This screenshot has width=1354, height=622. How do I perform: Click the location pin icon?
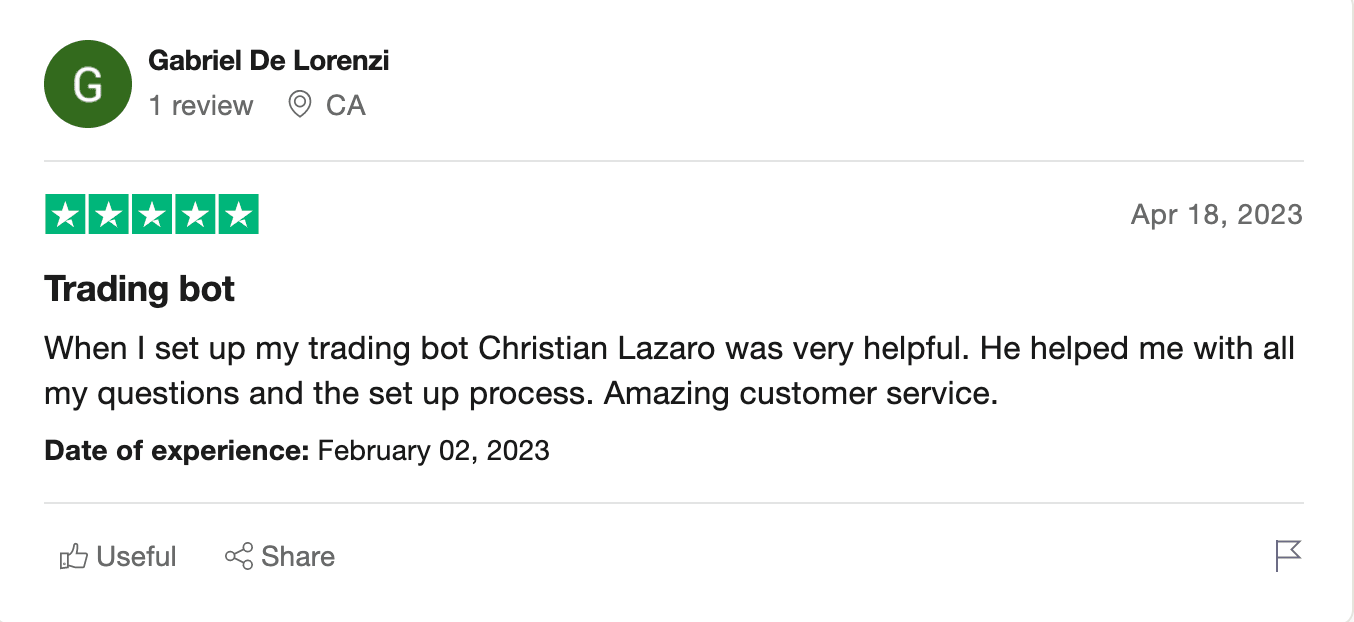(299, 104)
